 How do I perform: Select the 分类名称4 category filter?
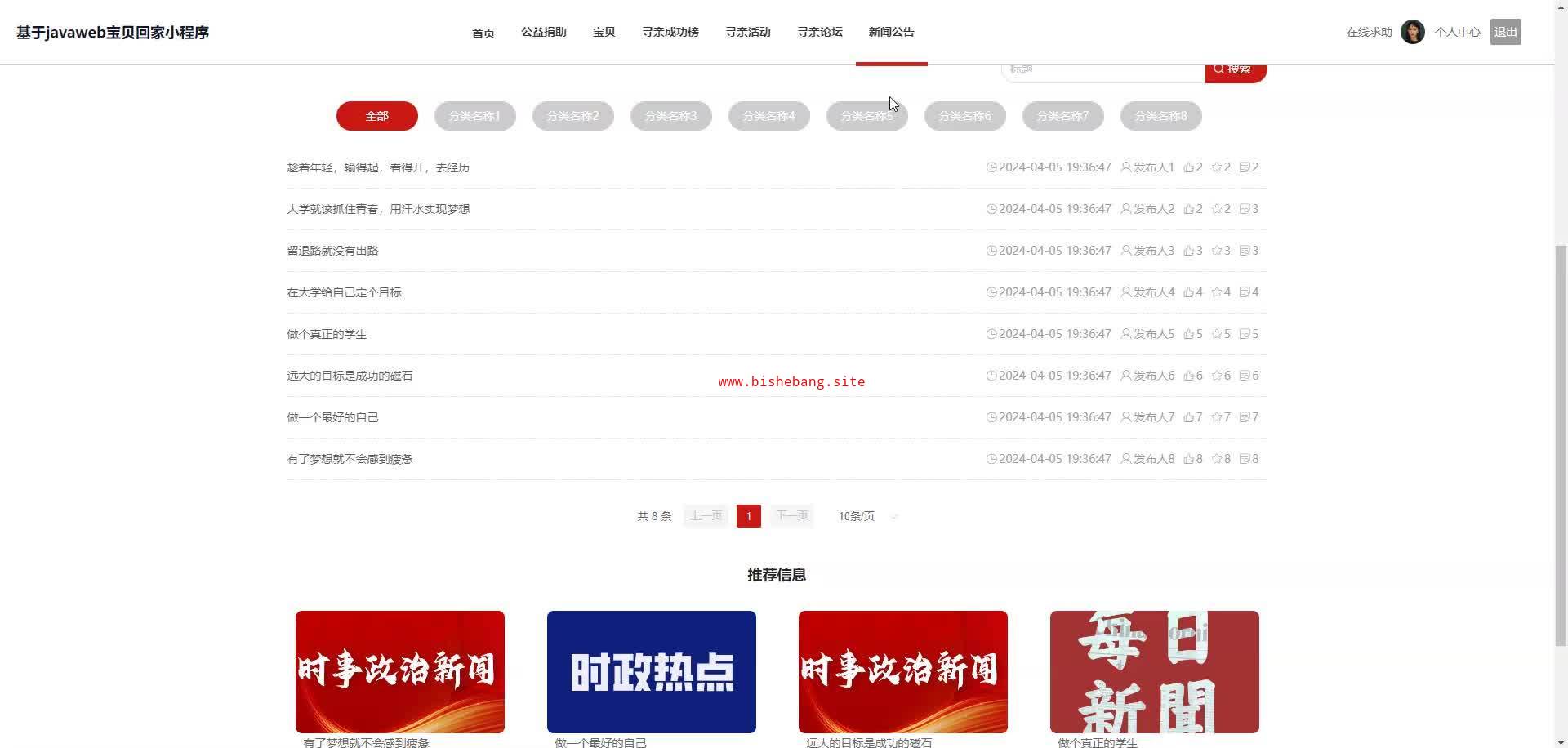point(769,116)
